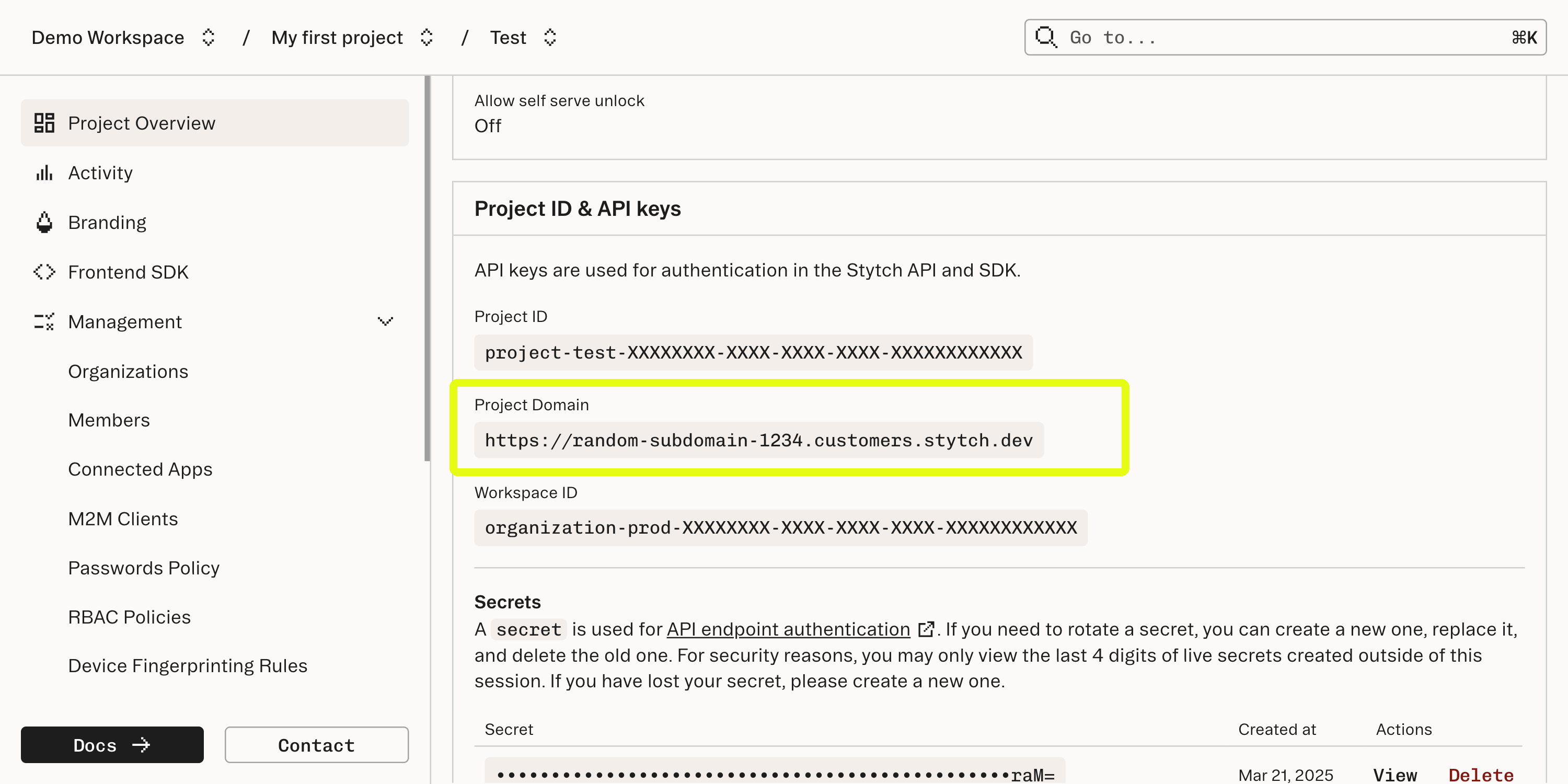Screen dimensions: 1568x784
Task: Open the Test environment switcher
Action: 550,37
